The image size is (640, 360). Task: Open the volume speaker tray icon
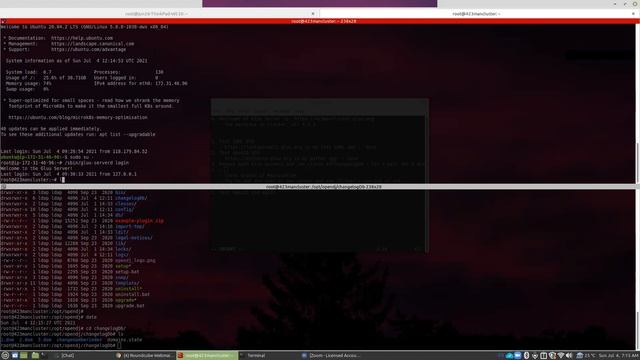click(x=569, y=356)
